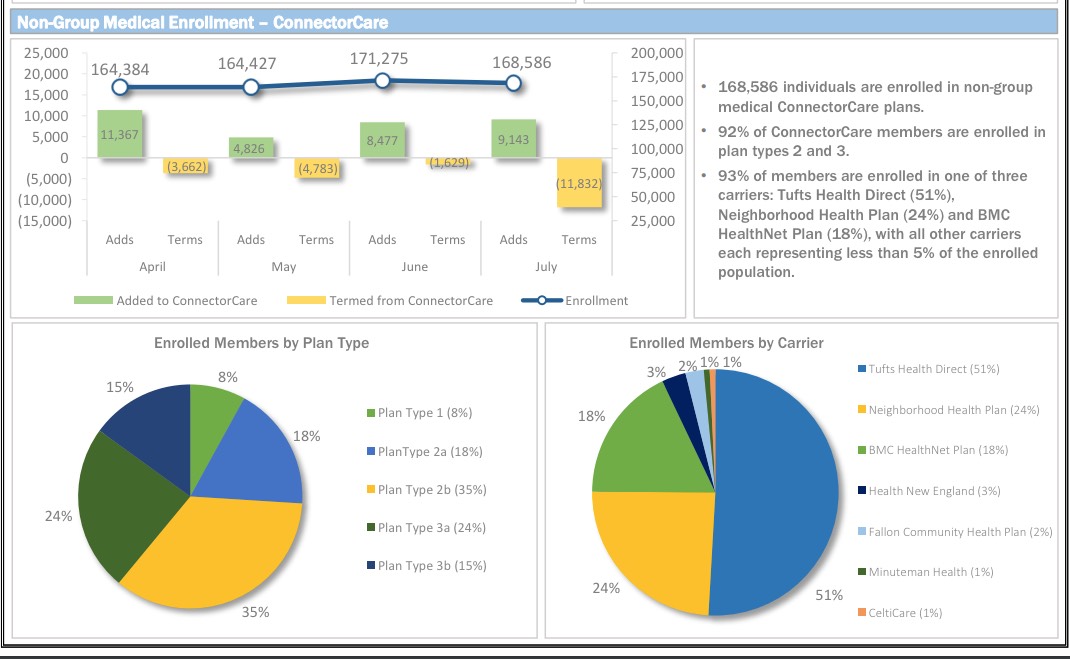The height and width of the screenshot is (659, 1070).
Task: Select the Enrollment line legend marker
Action: pos(542,300)
